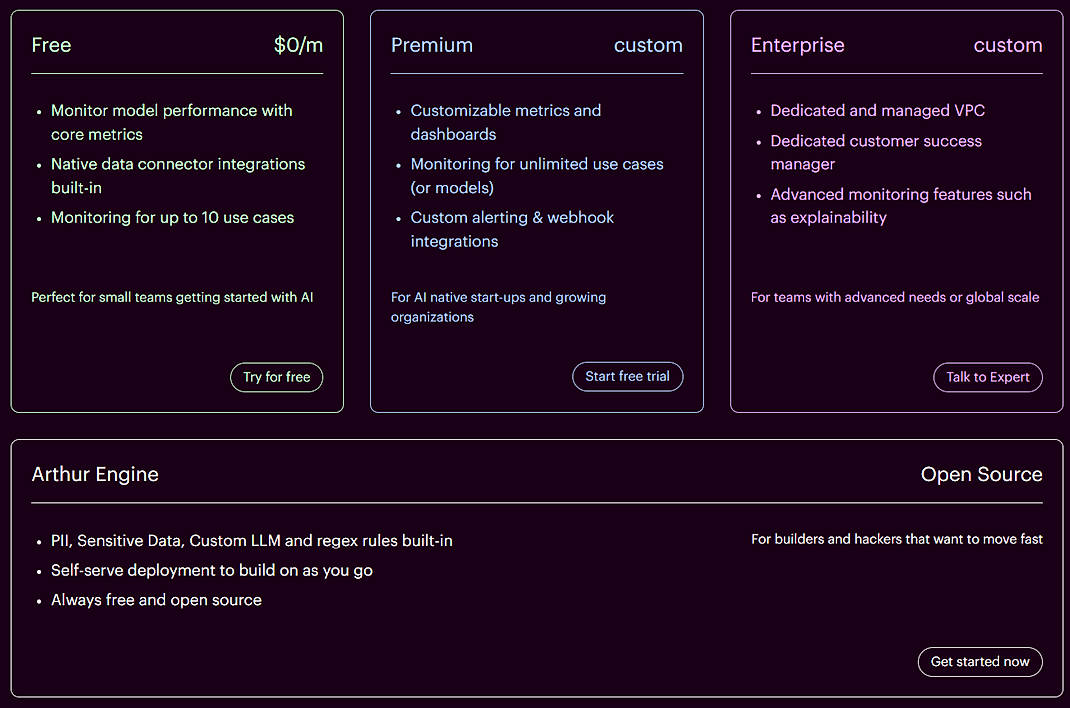
Task: Click the Enterprise plan 'custom' price
Action: tap(1007, 45)
